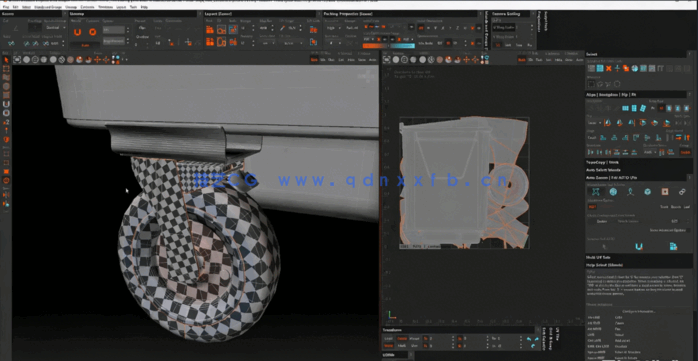Open the Unwrap menu in menu bar

[x=71, y=8]
